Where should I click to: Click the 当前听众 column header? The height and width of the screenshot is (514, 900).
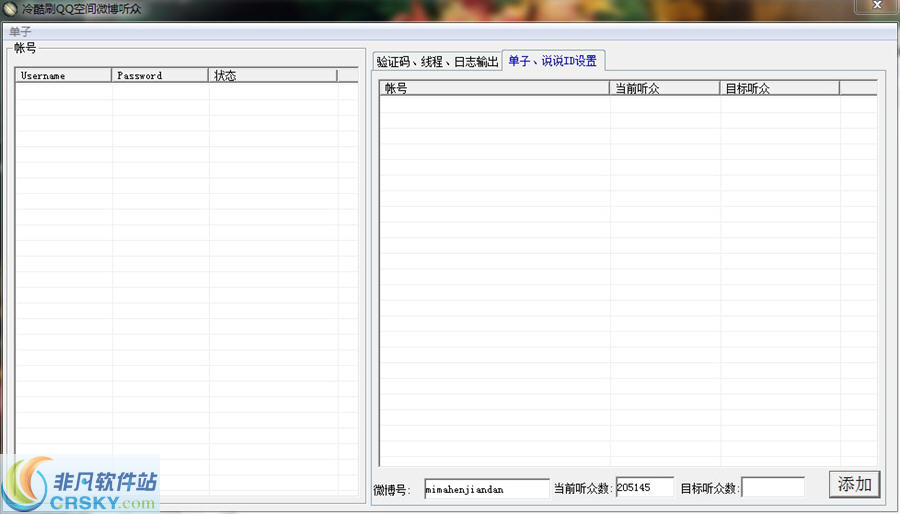click(665, 88)
